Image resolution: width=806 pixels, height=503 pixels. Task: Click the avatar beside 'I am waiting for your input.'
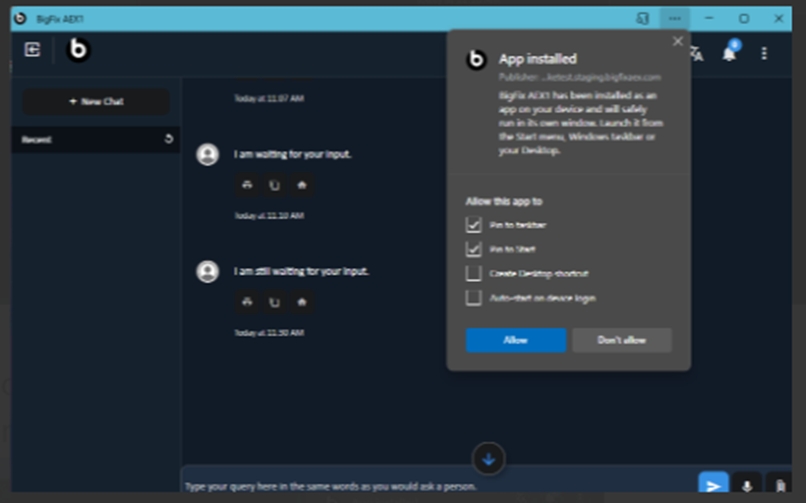click(208, 155)
